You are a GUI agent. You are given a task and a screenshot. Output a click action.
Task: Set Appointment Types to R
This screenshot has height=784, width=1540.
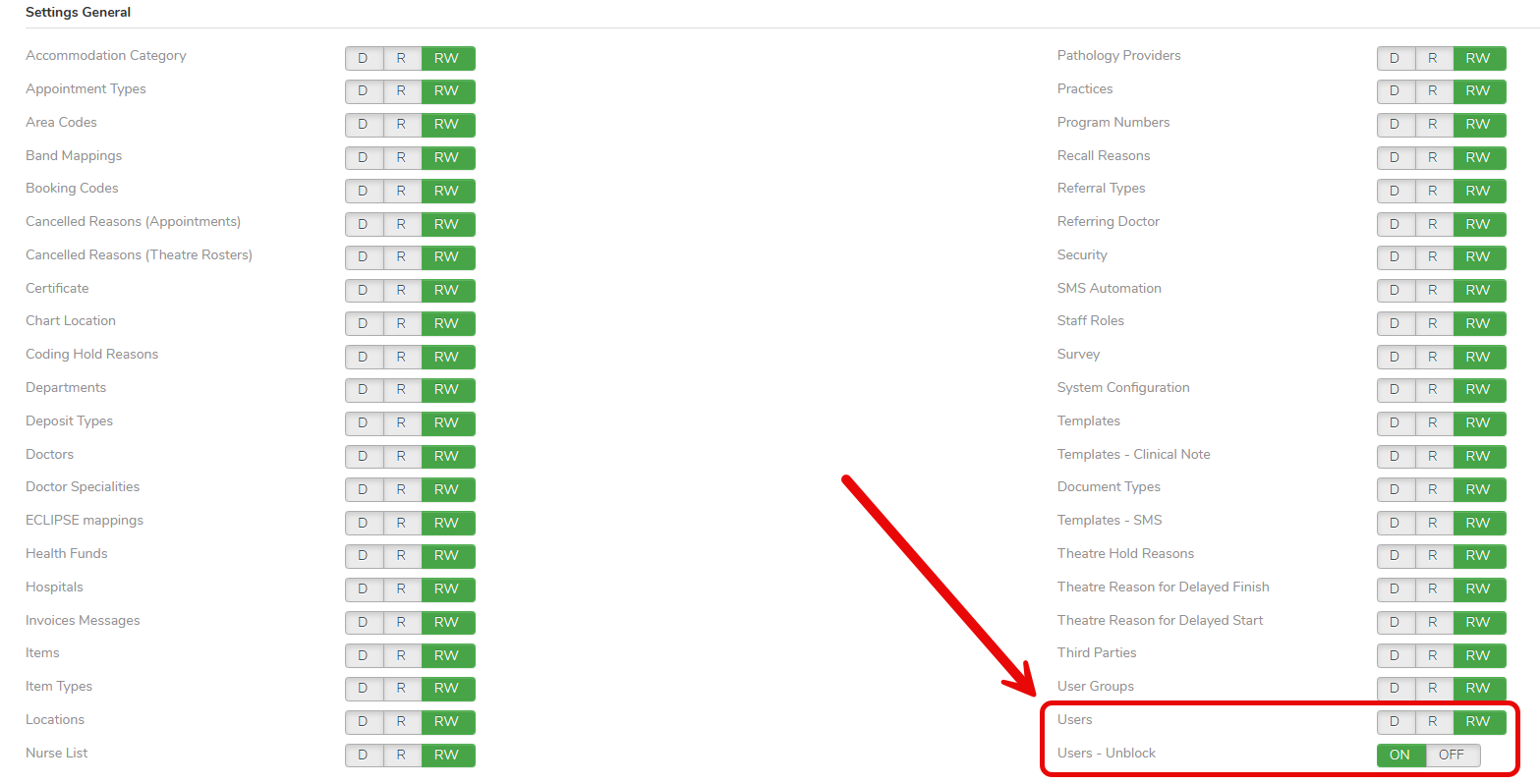coord(401,91)
